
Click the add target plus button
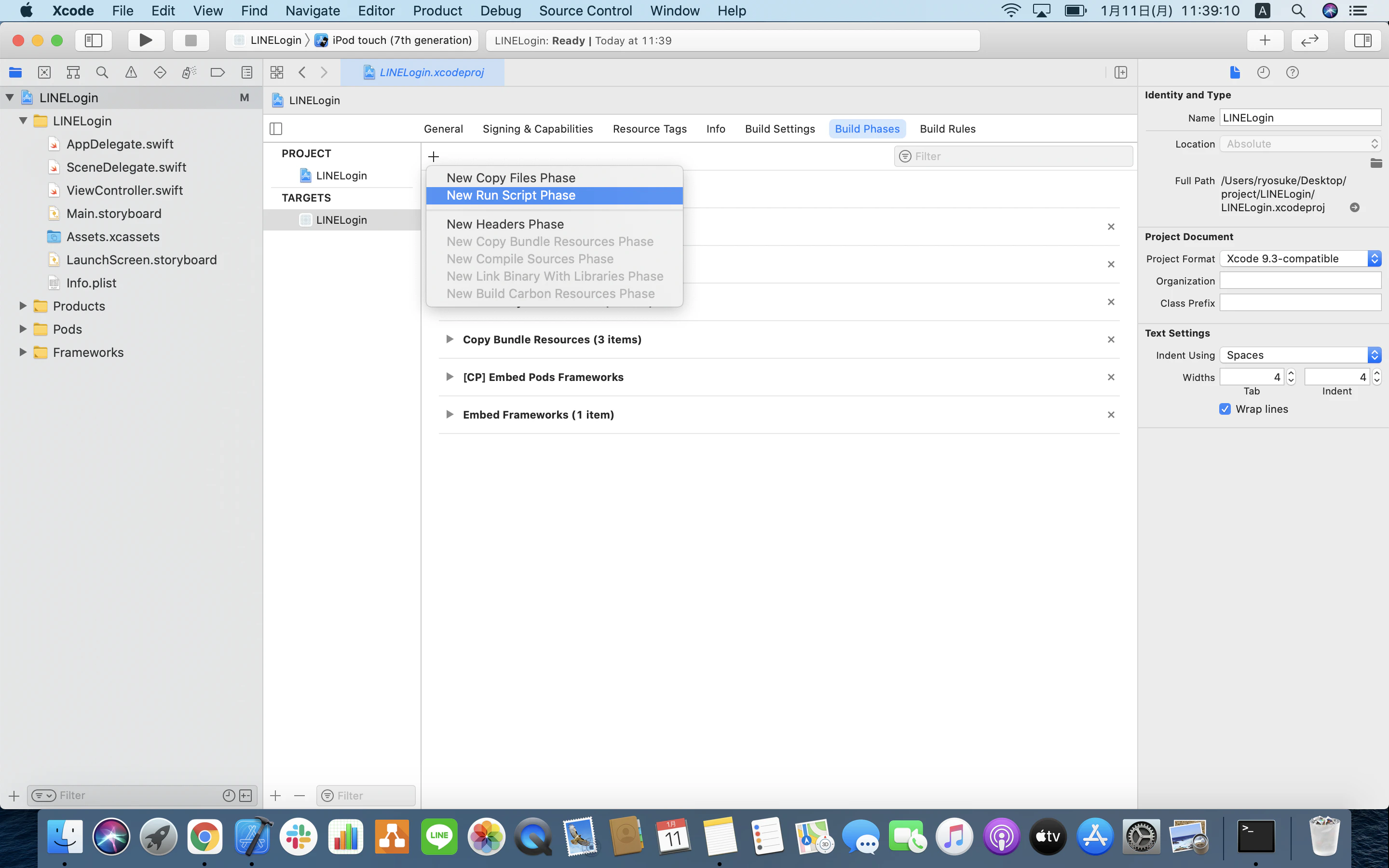(275, 795)
